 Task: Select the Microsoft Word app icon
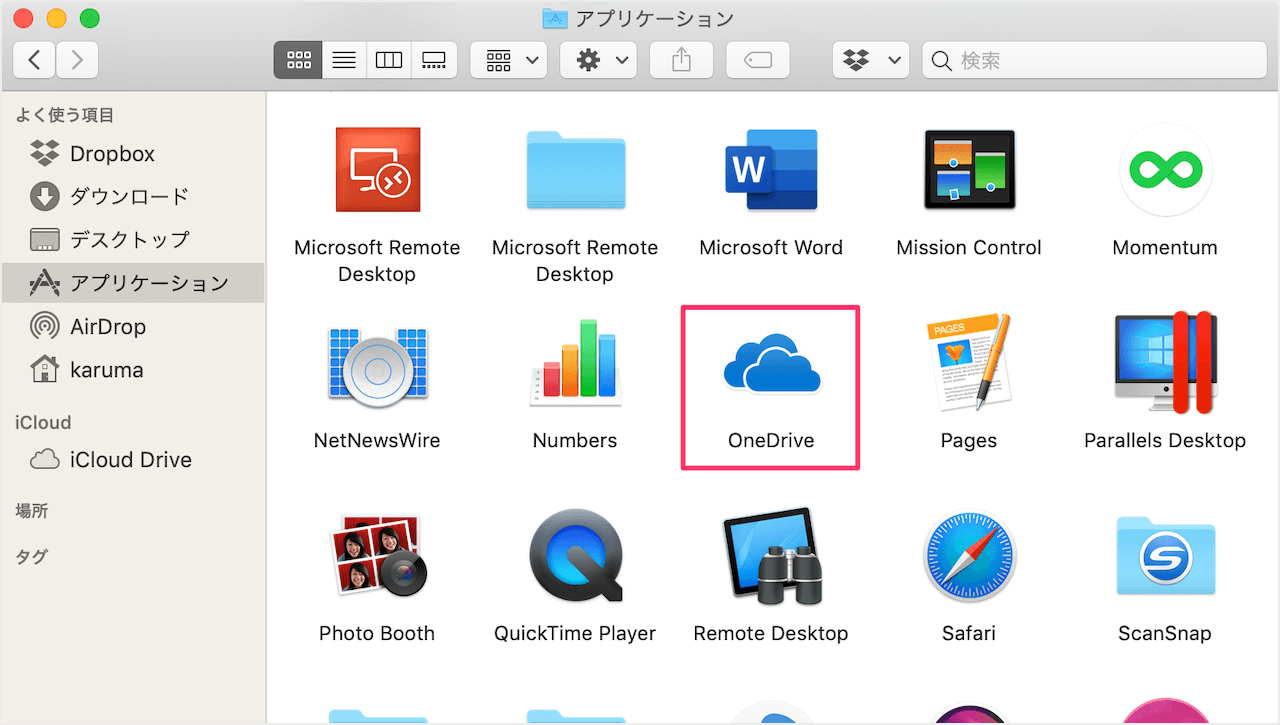(771, 170)
